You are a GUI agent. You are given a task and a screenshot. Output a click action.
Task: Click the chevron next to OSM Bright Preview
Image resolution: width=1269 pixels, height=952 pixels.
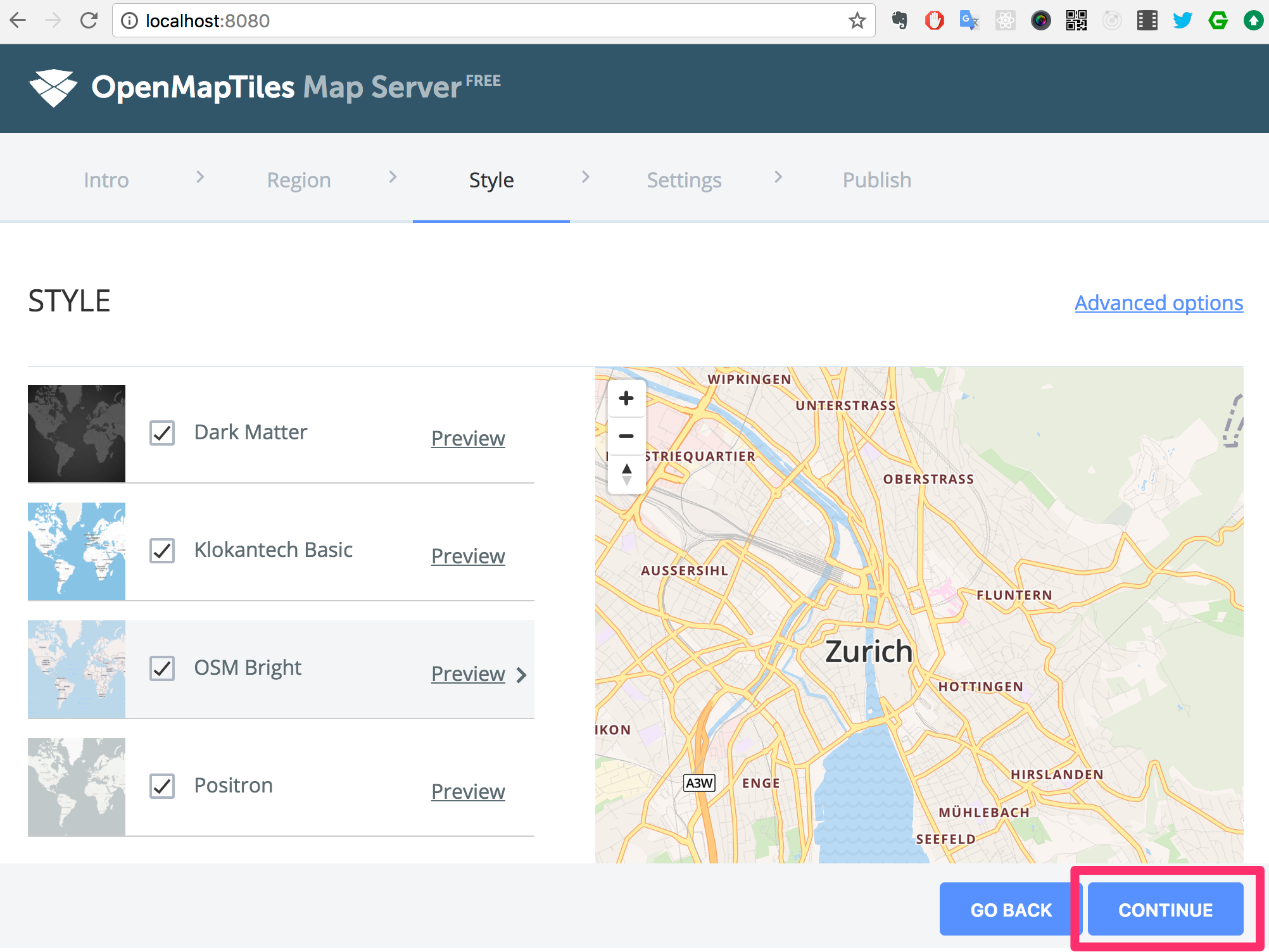tap(522, 675)
